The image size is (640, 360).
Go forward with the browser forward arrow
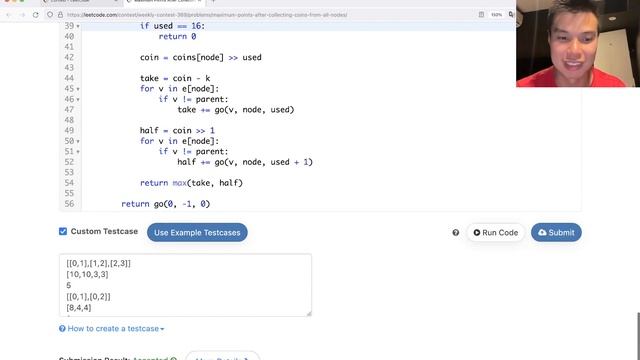(x=22, y=15)
